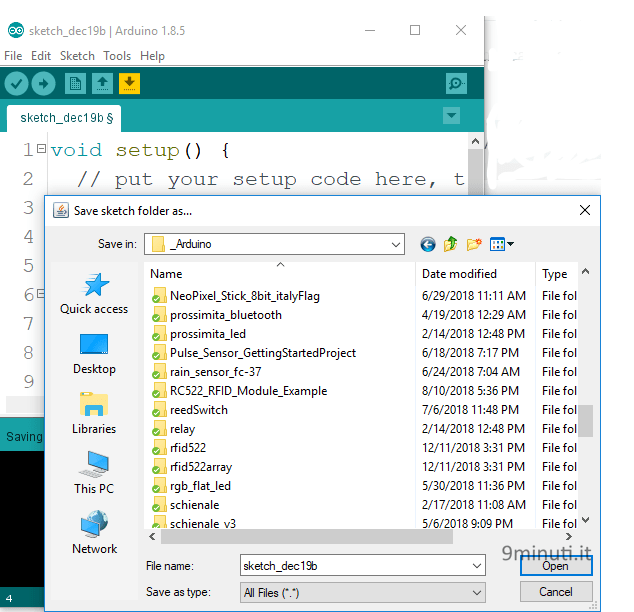
Task: Open the tab options arrow dropdown
Action: (451, 116)
